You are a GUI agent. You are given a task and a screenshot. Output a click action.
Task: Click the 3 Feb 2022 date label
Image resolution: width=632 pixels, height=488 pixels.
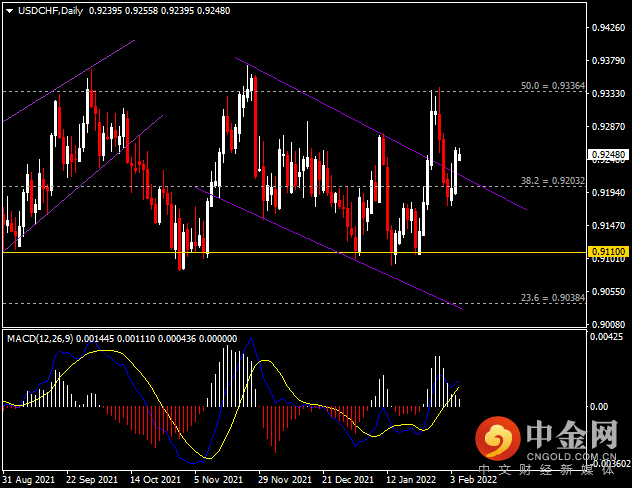point(474,480)
